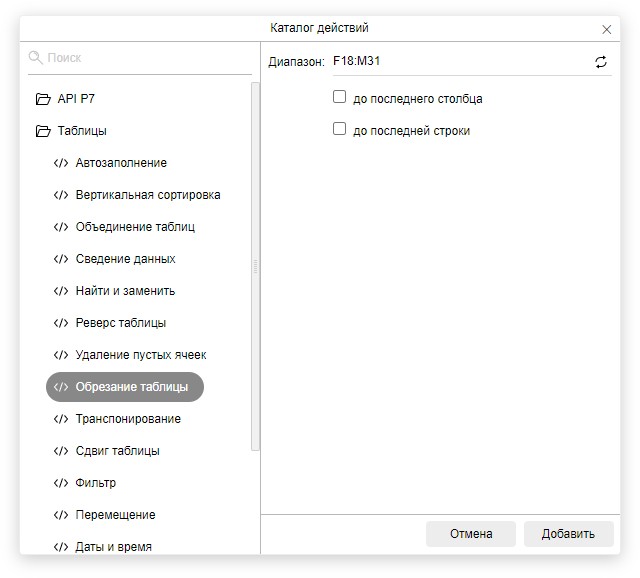Click the Отмена button
This screenshot has height=578, width=640.
pos(471,534)
